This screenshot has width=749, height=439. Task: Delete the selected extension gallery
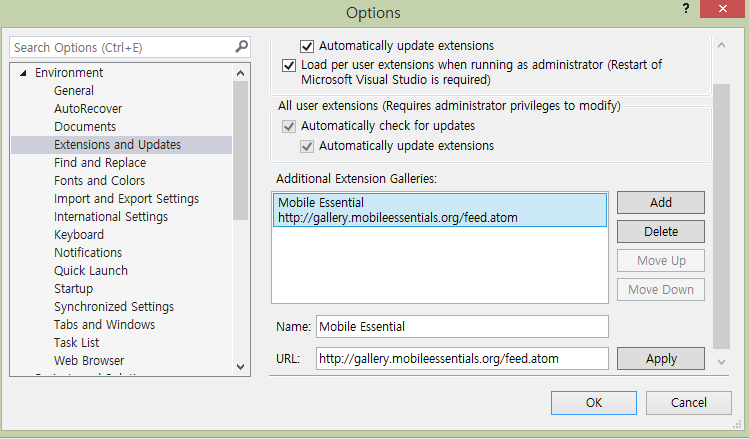pyautogui.click(x=661, y=232)
